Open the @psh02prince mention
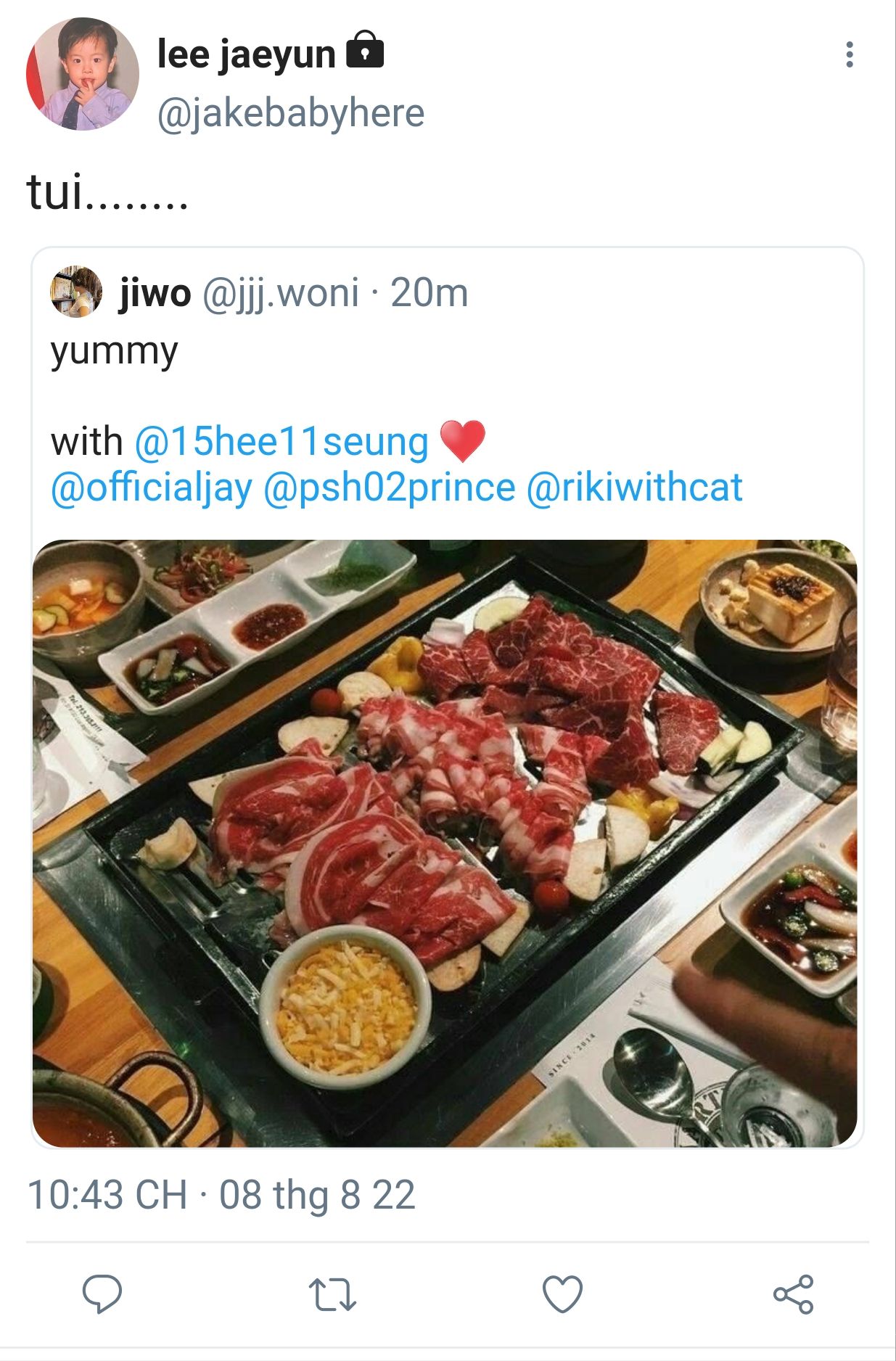Screen dimensions: 896x1361 point(390,488)
